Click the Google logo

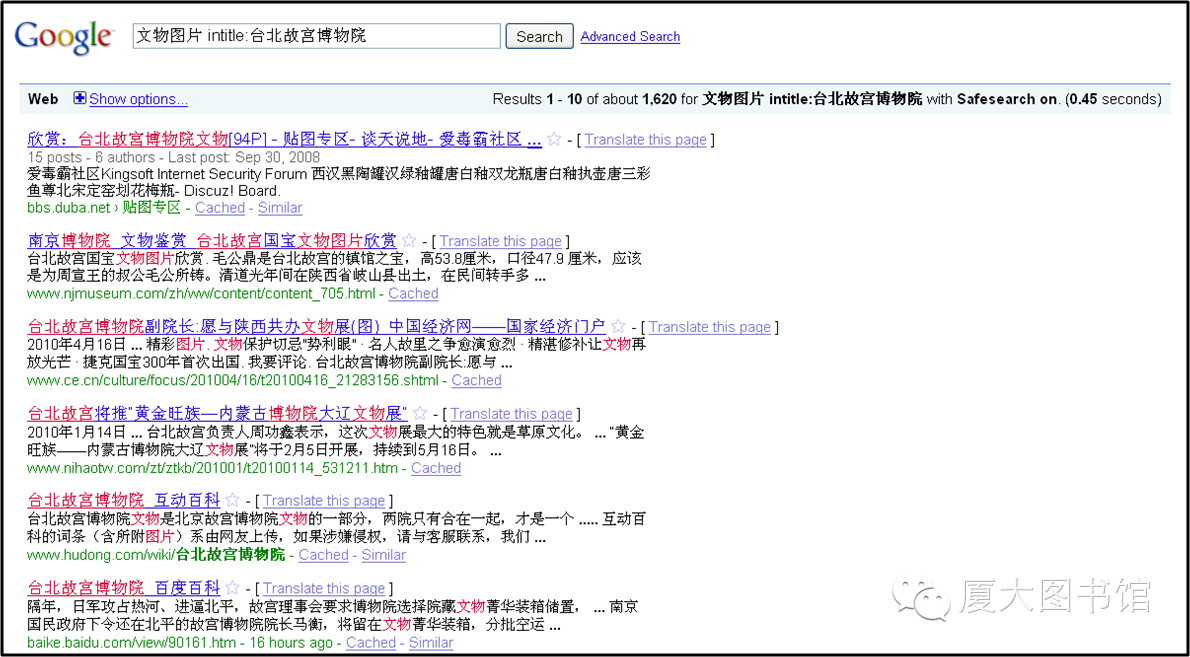click(x=65, y=37)
